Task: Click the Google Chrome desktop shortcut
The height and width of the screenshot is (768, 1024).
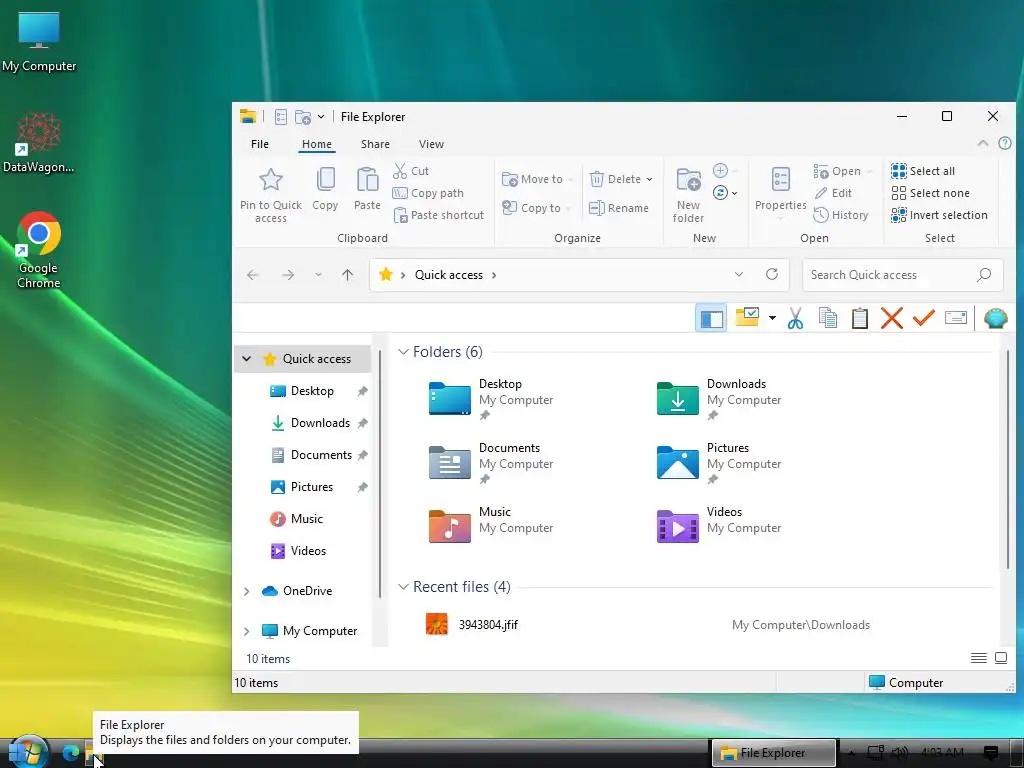Action: 39,250
